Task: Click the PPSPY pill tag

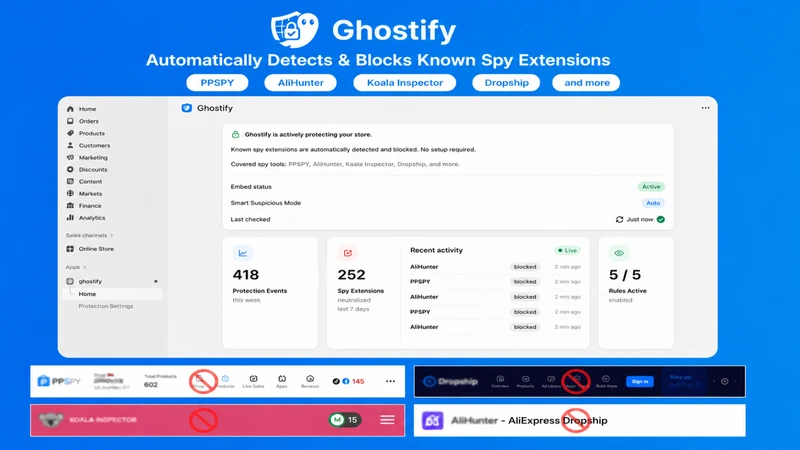Action: (x=217, y=83)
